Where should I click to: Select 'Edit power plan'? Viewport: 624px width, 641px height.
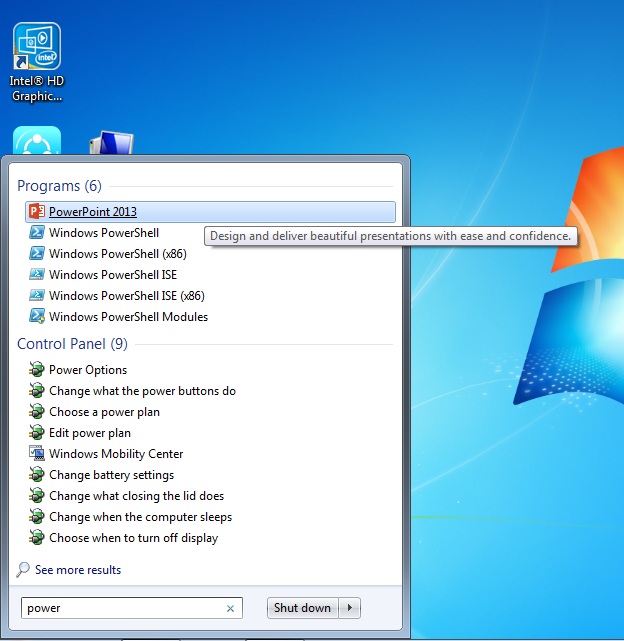pos(90,433)
